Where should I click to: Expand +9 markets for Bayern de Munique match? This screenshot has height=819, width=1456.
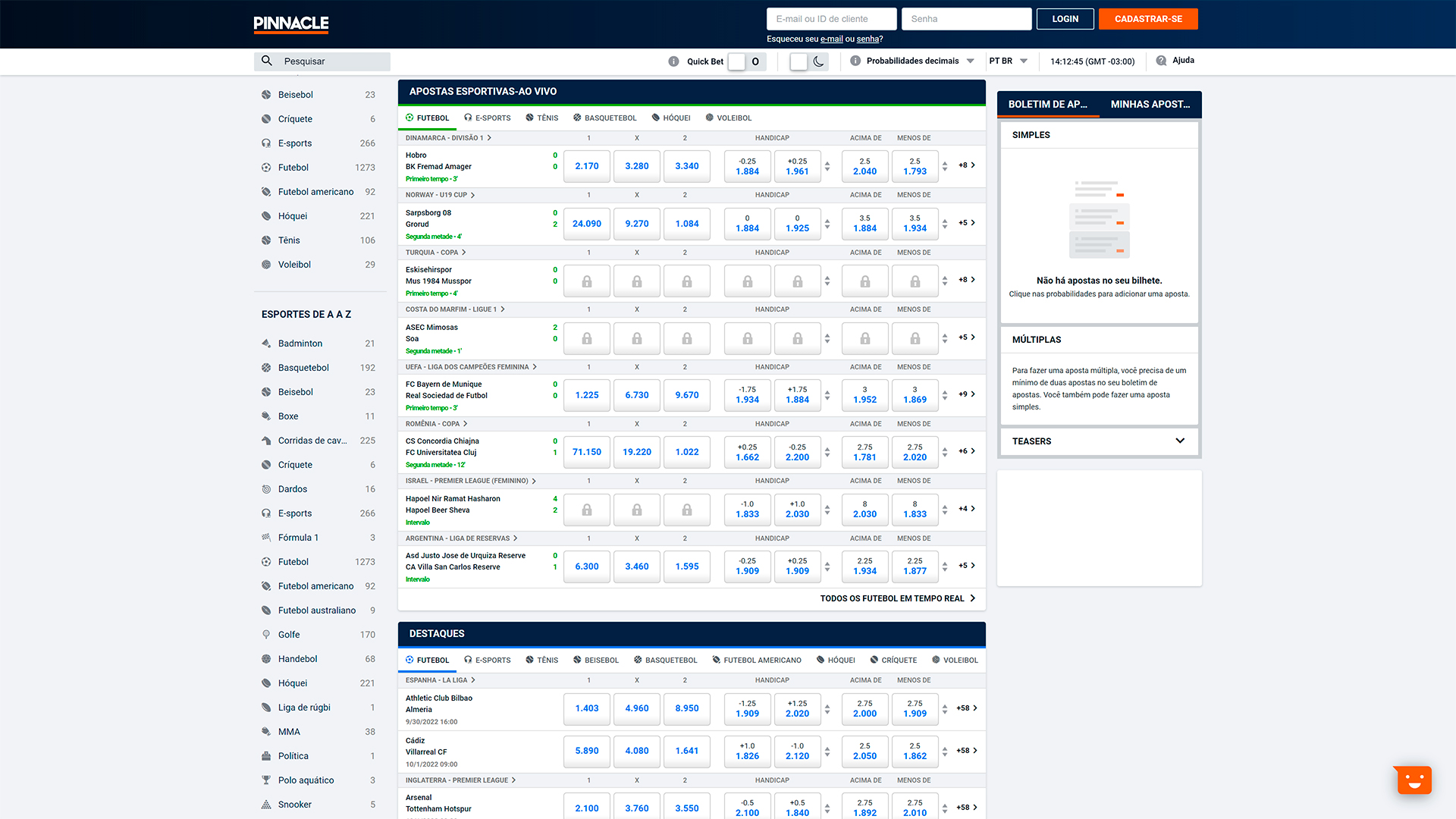click(967, 394)
